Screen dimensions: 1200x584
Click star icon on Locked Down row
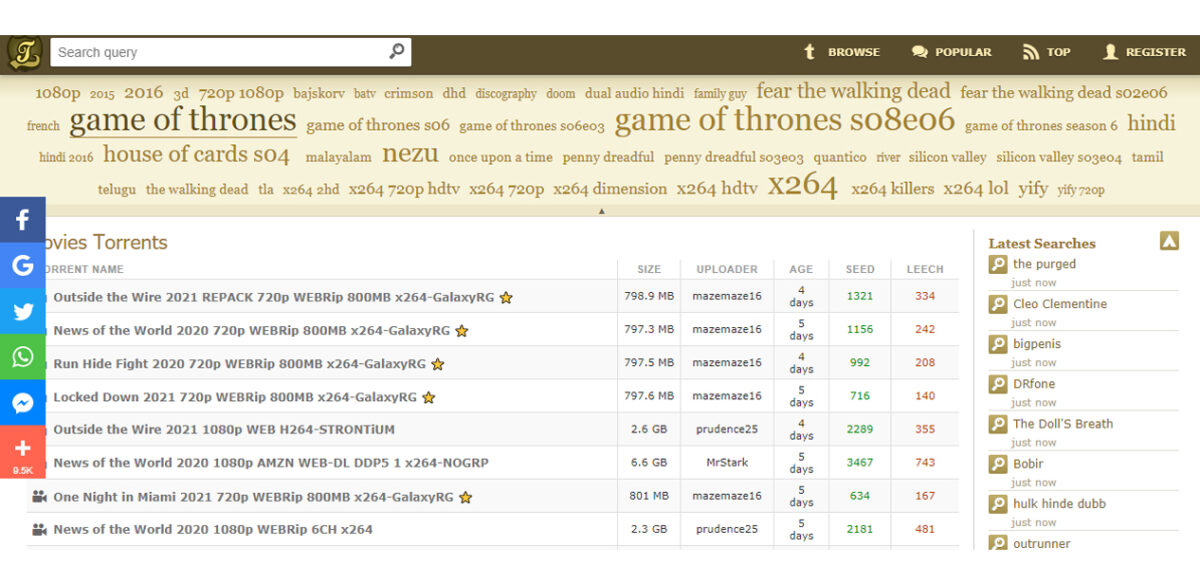428,397
